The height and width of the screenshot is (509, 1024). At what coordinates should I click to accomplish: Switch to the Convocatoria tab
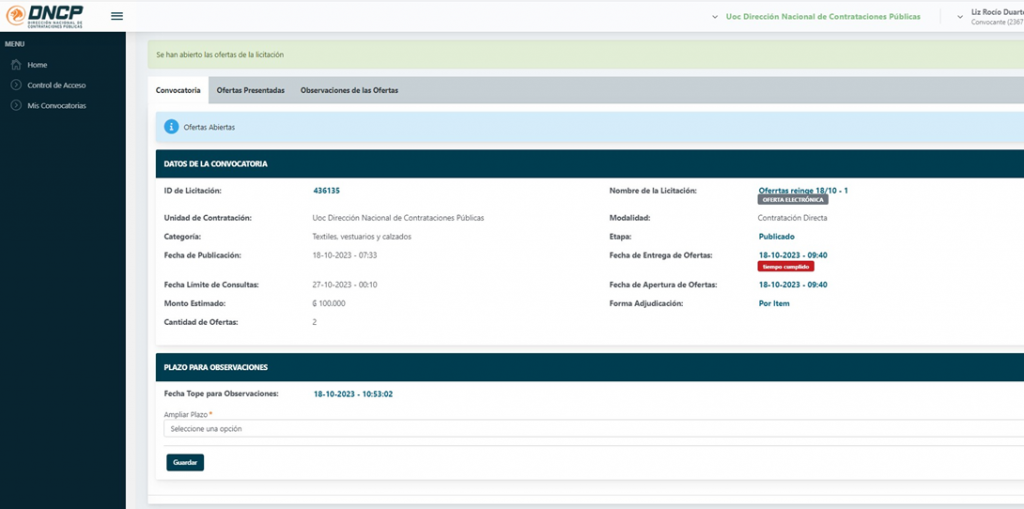(178, 90)
